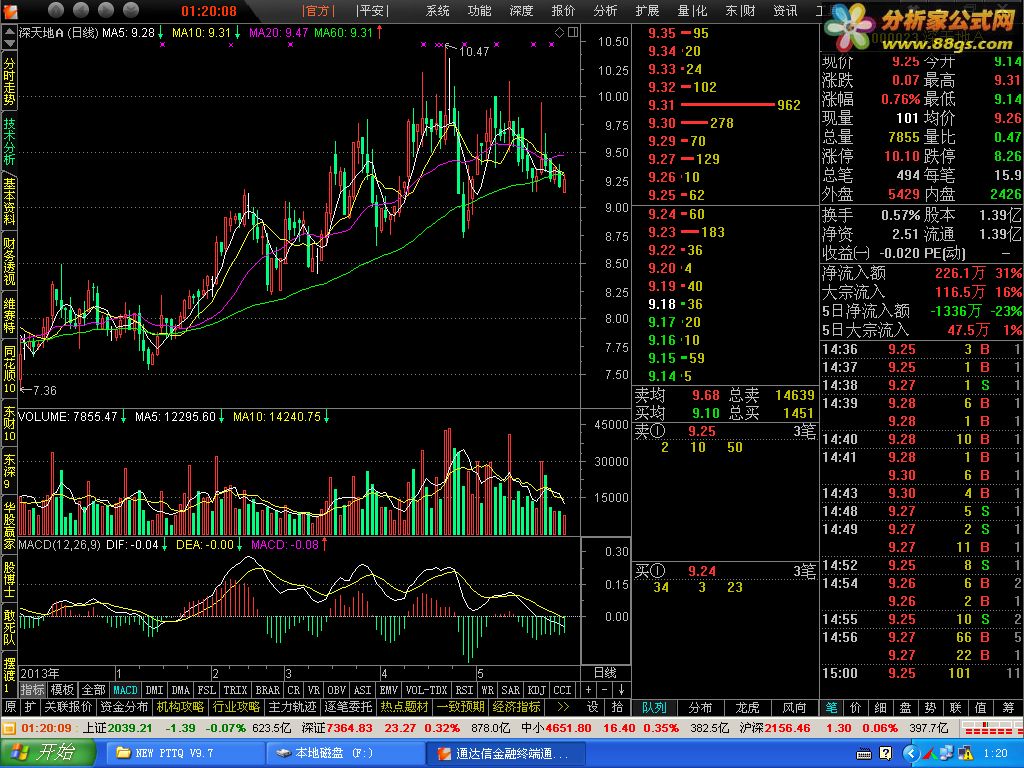Click the status bar icon before 01:20:09
This screenshot has height=768, width=1024.
click(x=10, y=728)
